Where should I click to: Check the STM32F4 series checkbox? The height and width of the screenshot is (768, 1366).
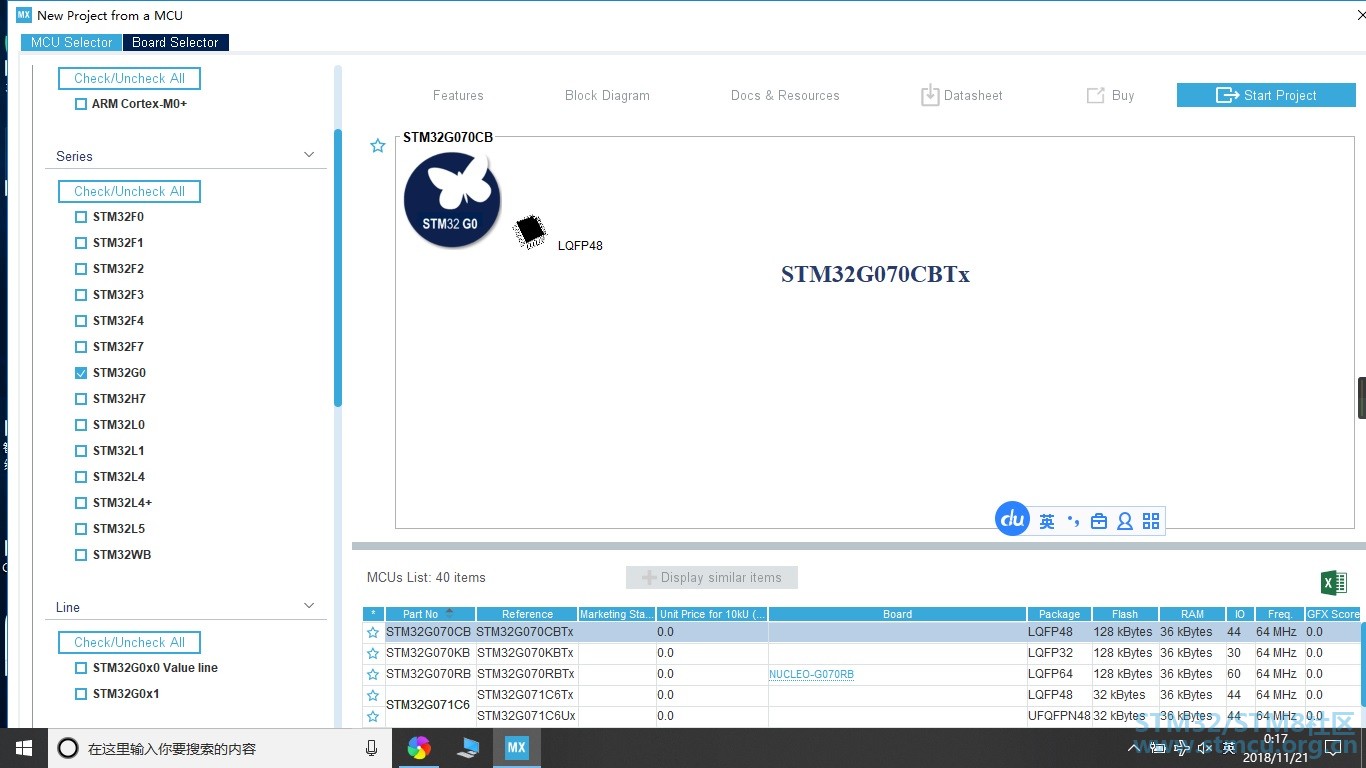pyautogui.click(x=81, y=321)
